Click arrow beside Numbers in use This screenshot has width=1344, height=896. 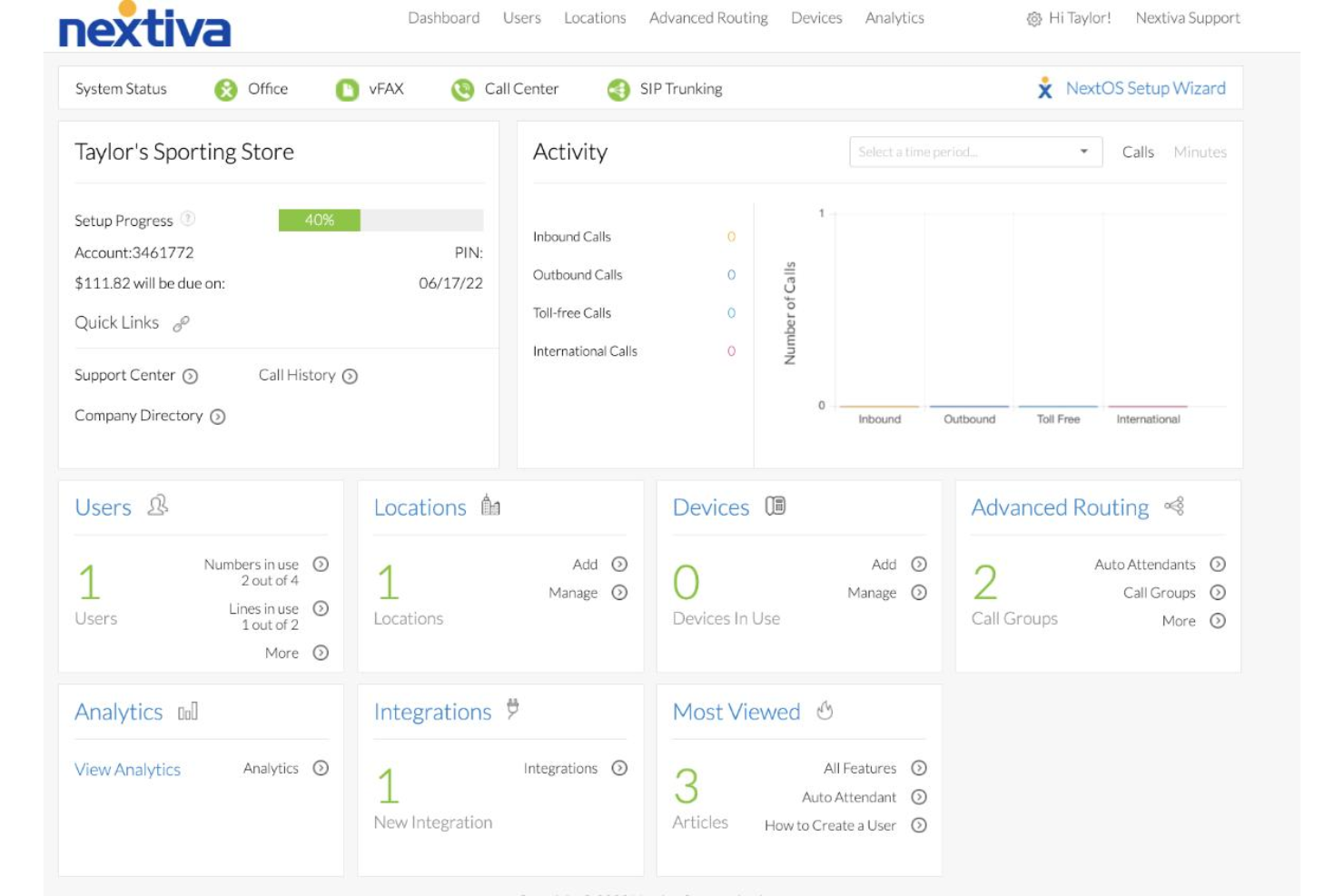pyautogui.click(x=321, y=564)
